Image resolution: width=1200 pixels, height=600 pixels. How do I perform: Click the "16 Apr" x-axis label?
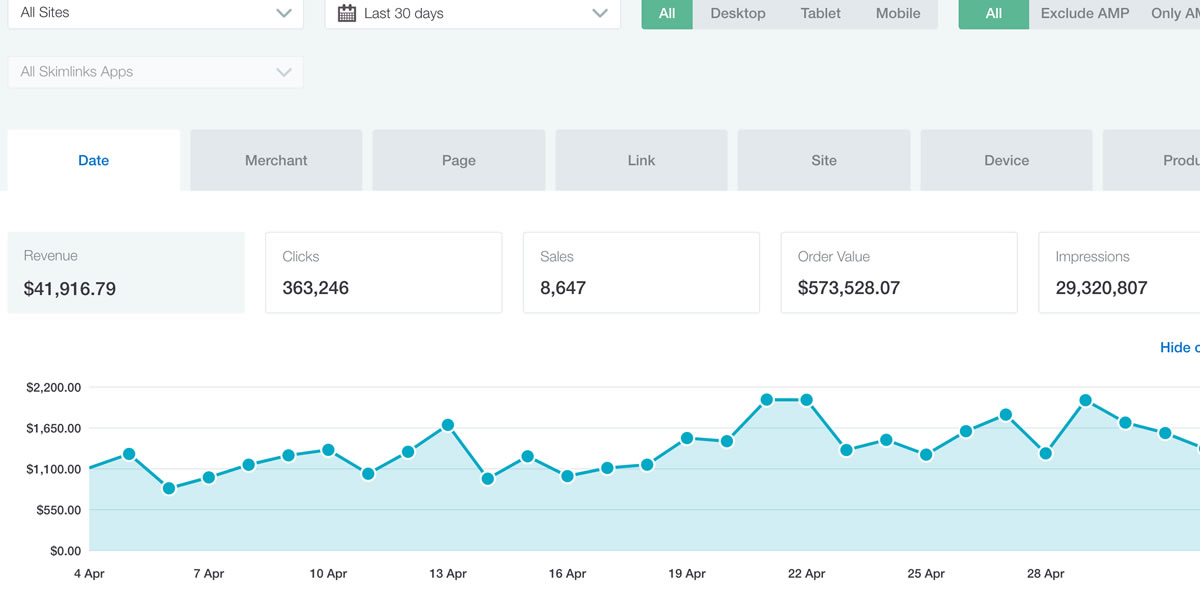pyautogui.click(x=567, y=574)
